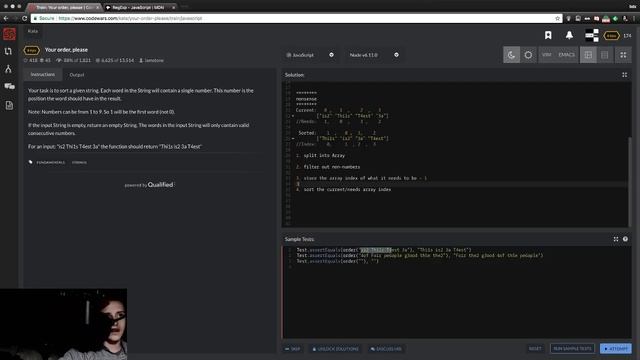This screenshot has height=360, width=640.
Task: Click the RESET button
Action: (x=535, y=349)
